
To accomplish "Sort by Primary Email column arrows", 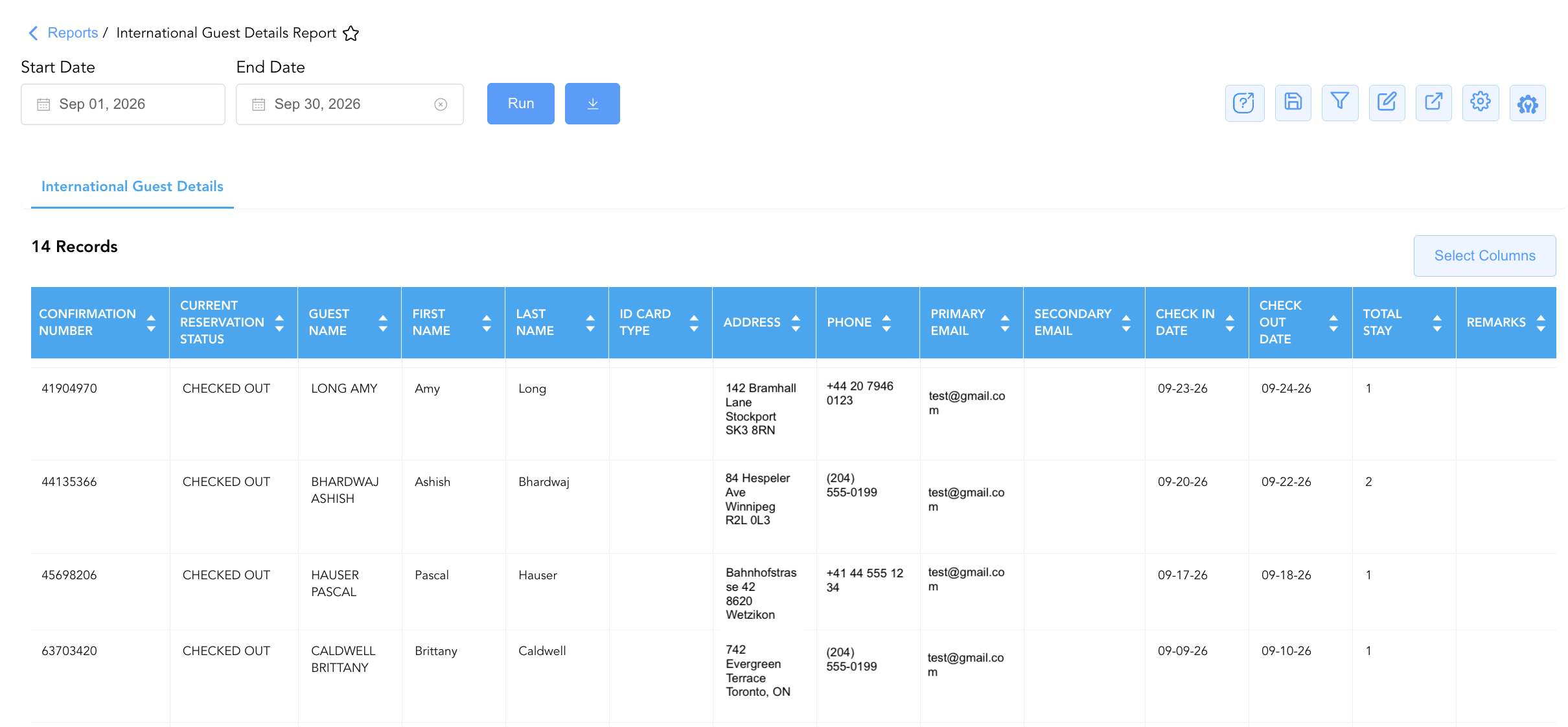I will point(1005,323).
